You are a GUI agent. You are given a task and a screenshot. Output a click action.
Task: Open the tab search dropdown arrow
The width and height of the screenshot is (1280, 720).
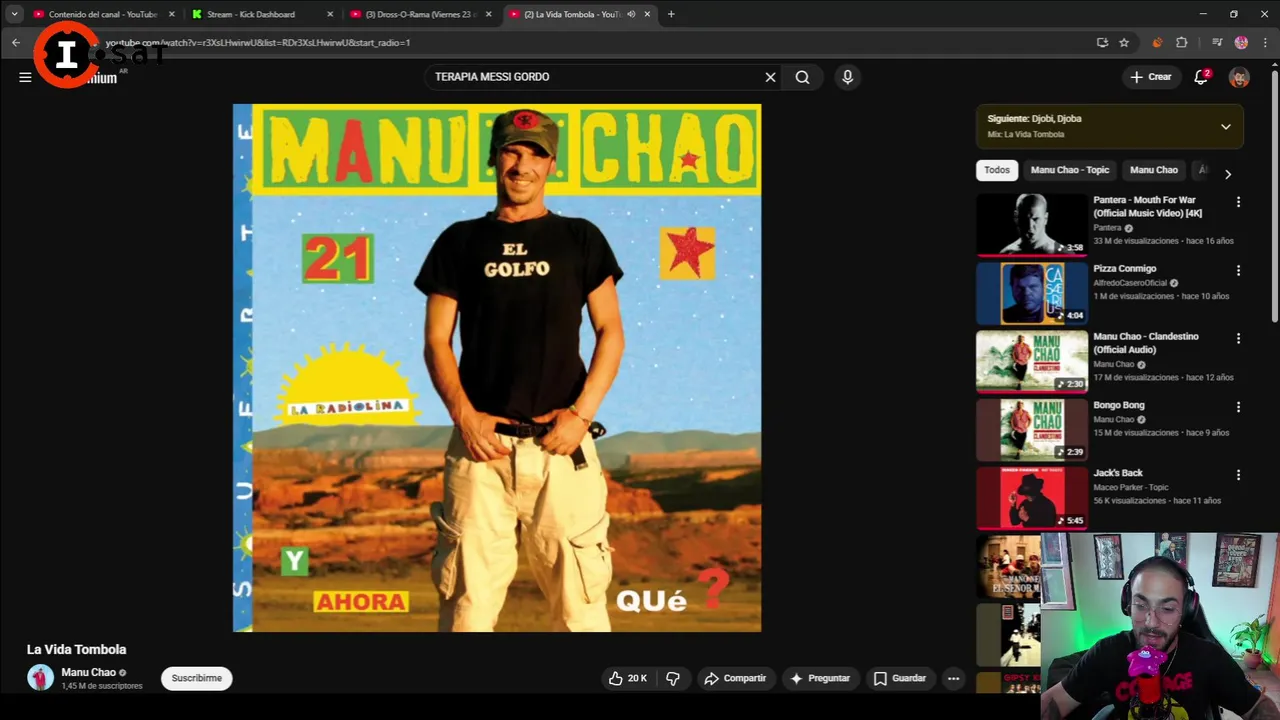coord(14,14)
